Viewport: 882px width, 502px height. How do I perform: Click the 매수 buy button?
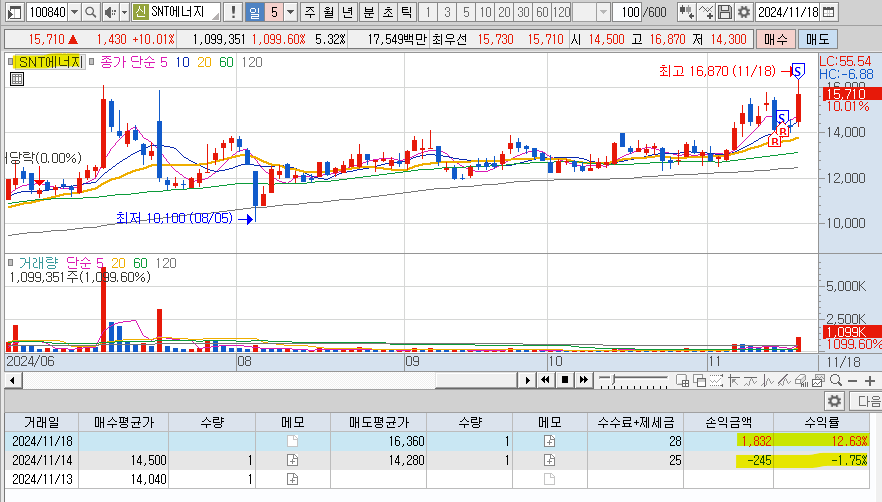tap(776, 39)
